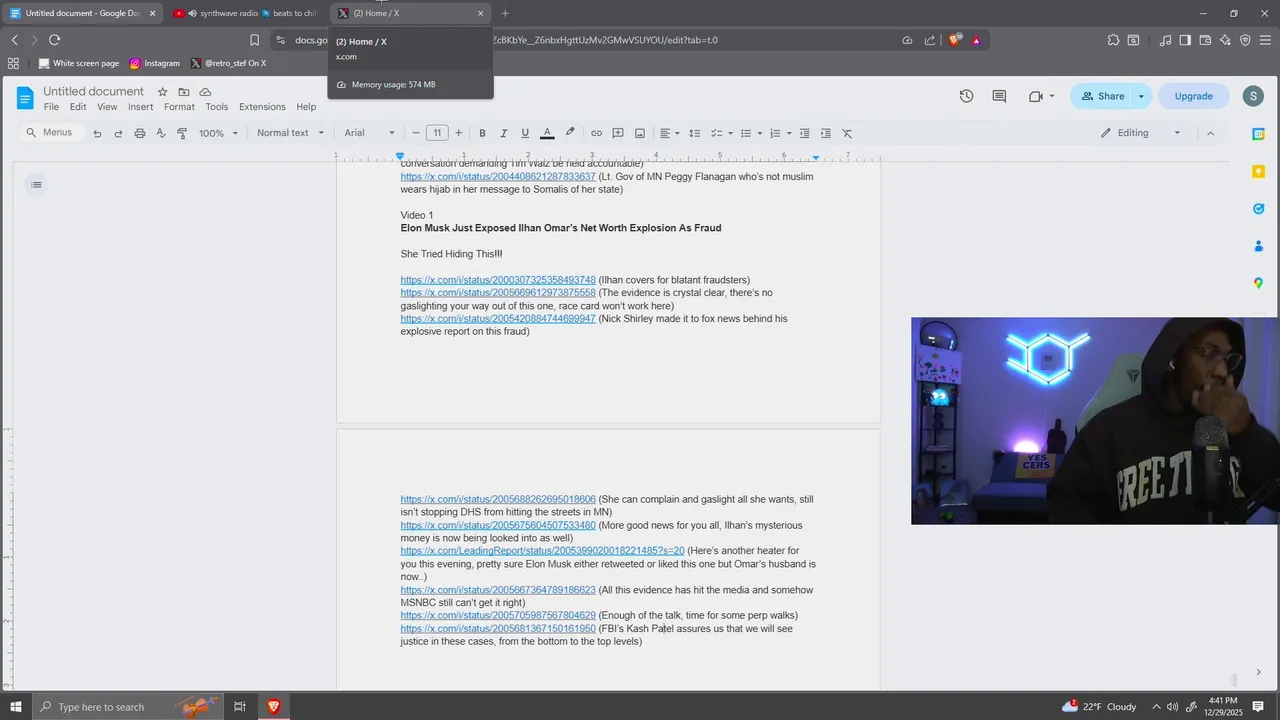This screenshot has width=1280, height=720.
Task: Expand the Share options arrow
Action: 1141,96
